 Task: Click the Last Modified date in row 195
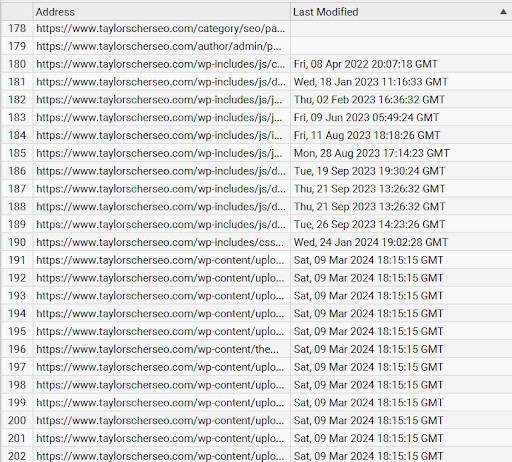click(x=368, y=331)
